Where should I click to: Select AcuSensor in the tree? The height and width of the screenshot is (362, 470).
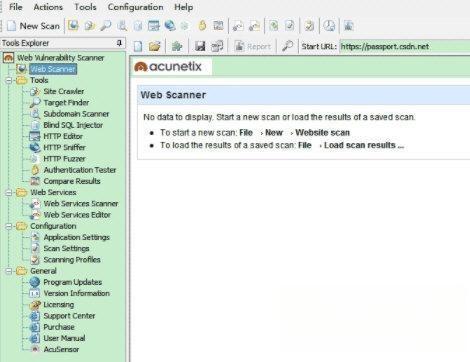(61, 350)
